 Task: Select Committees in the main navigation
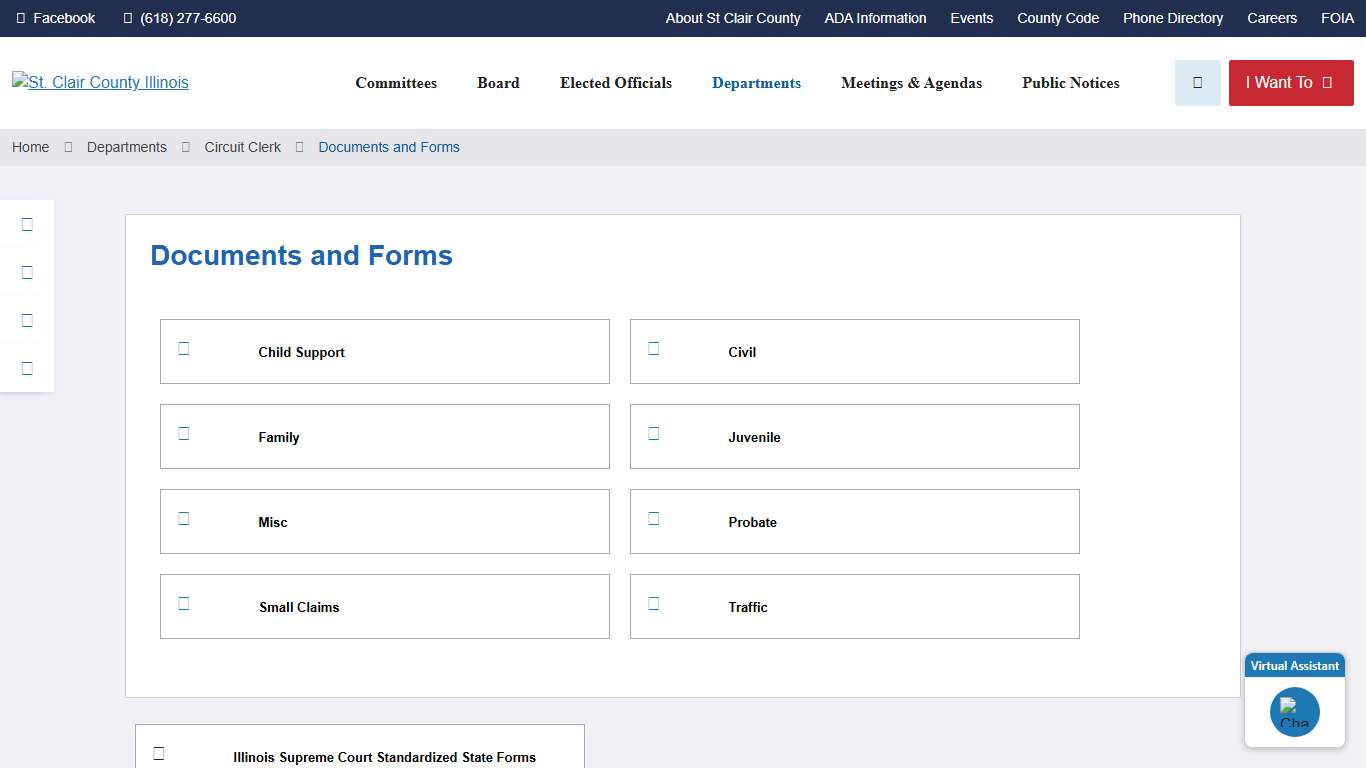click(396, 83)
